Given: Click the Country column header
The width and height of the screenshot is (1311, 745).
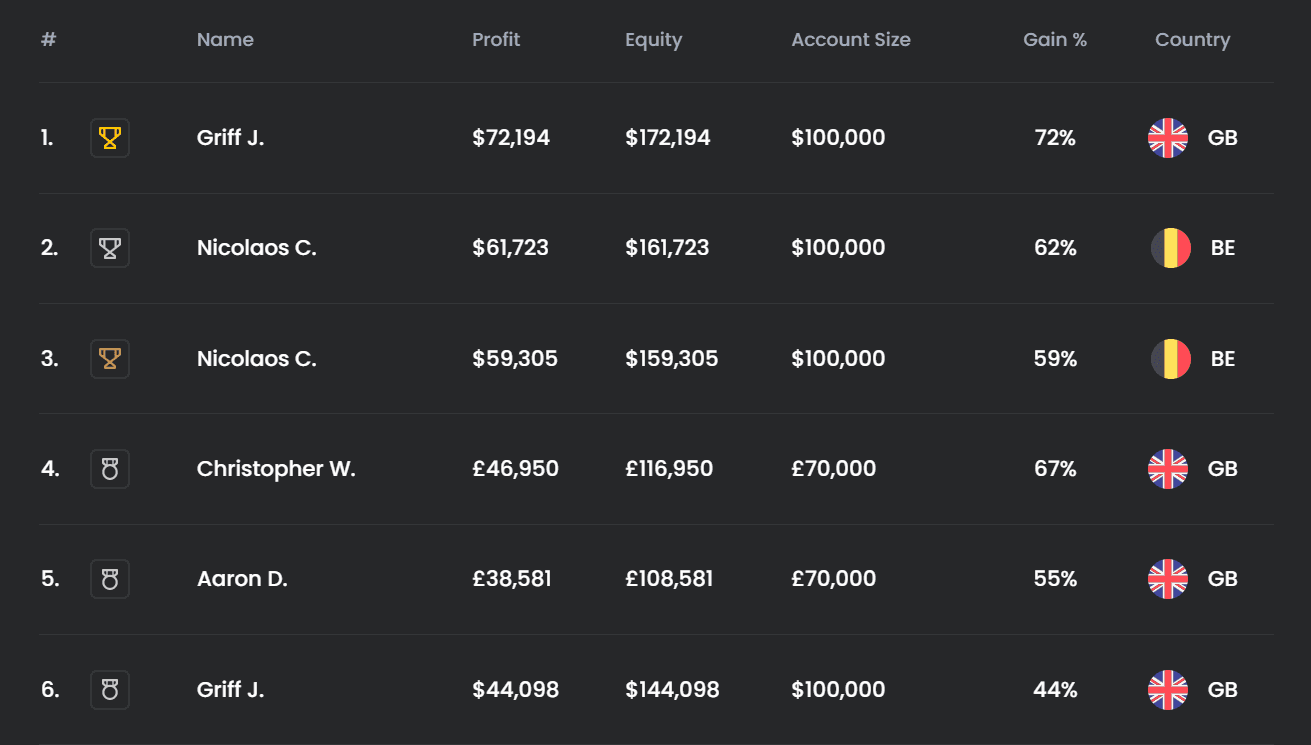Looking at the screenshot, I should click(x=1192, y=40).
